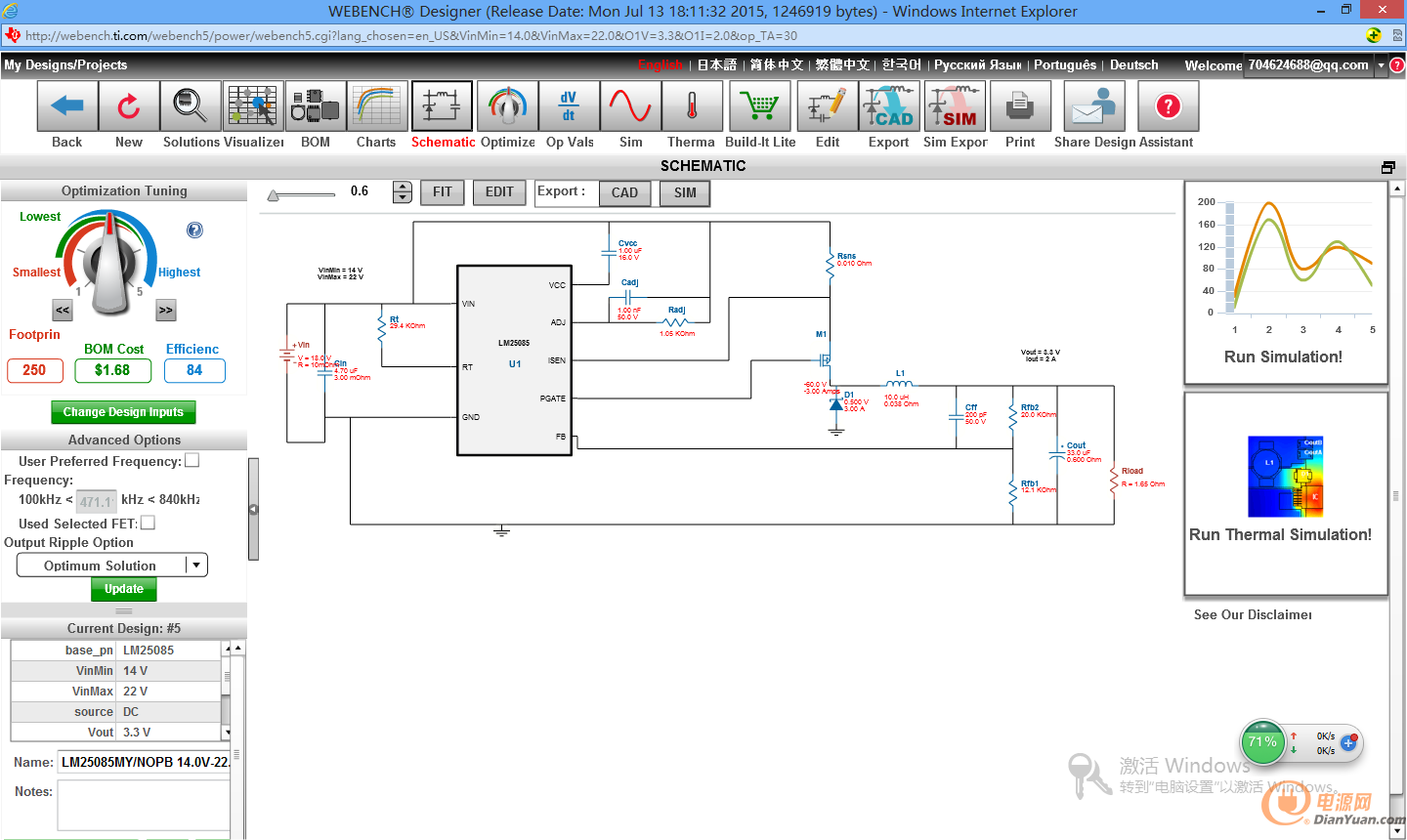Click the zoom value stepper arrows
The width and height of the screenshot is (1407, 840).
pos(403,191)
